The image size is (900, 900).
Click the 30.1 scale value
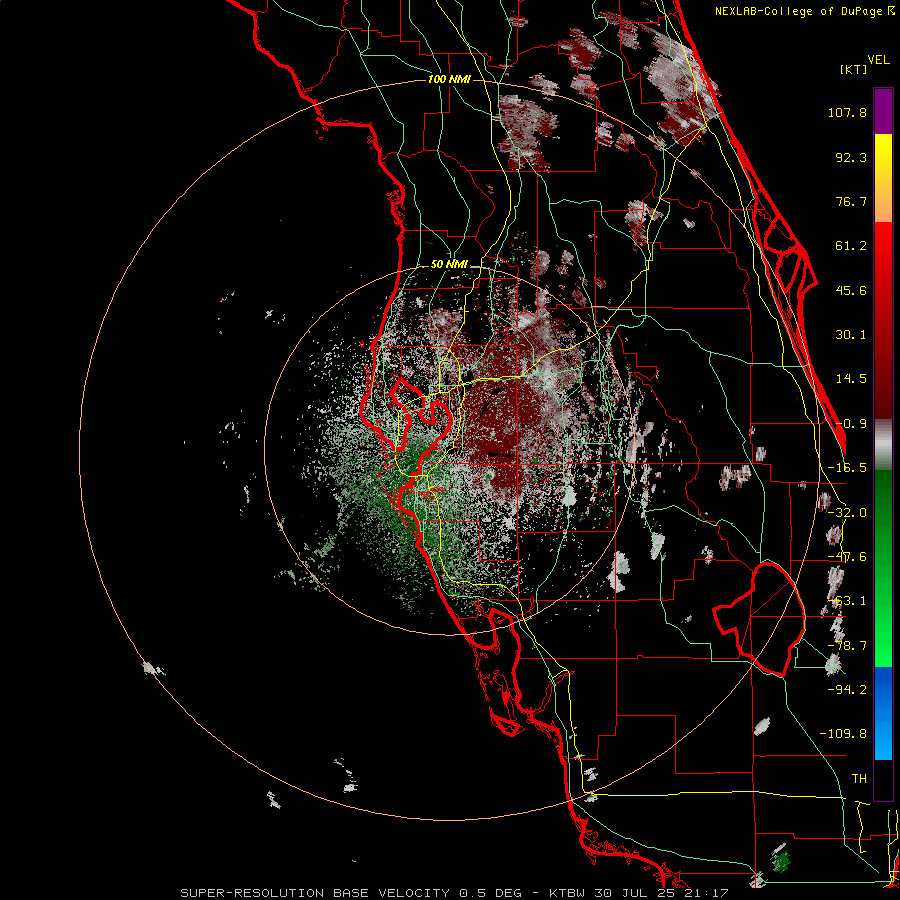coord(851,335)
